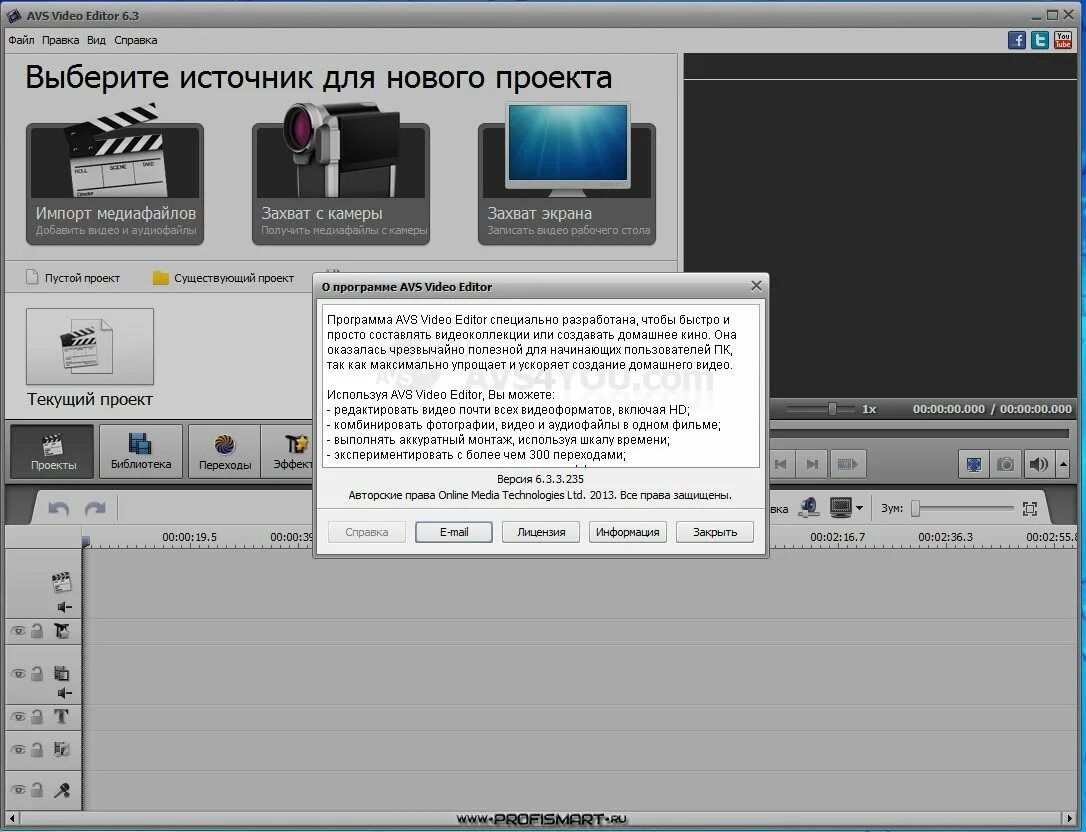Jump to next frame in the player
1086x832 pixels.
812,464
